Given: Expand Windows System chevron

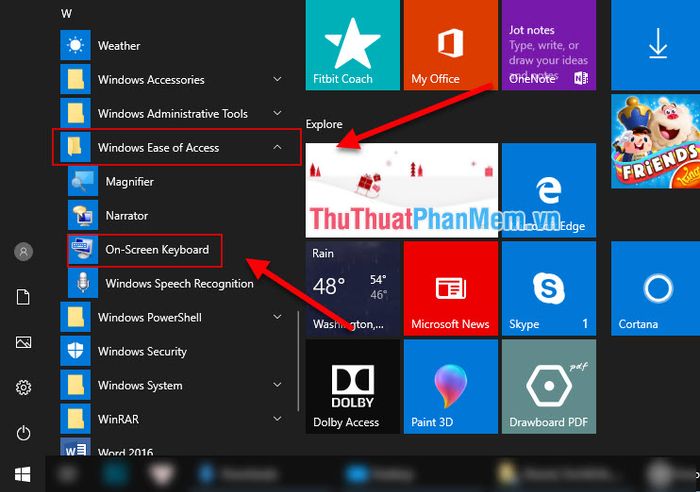Looking at the screenshot, I should coord(277,384).
